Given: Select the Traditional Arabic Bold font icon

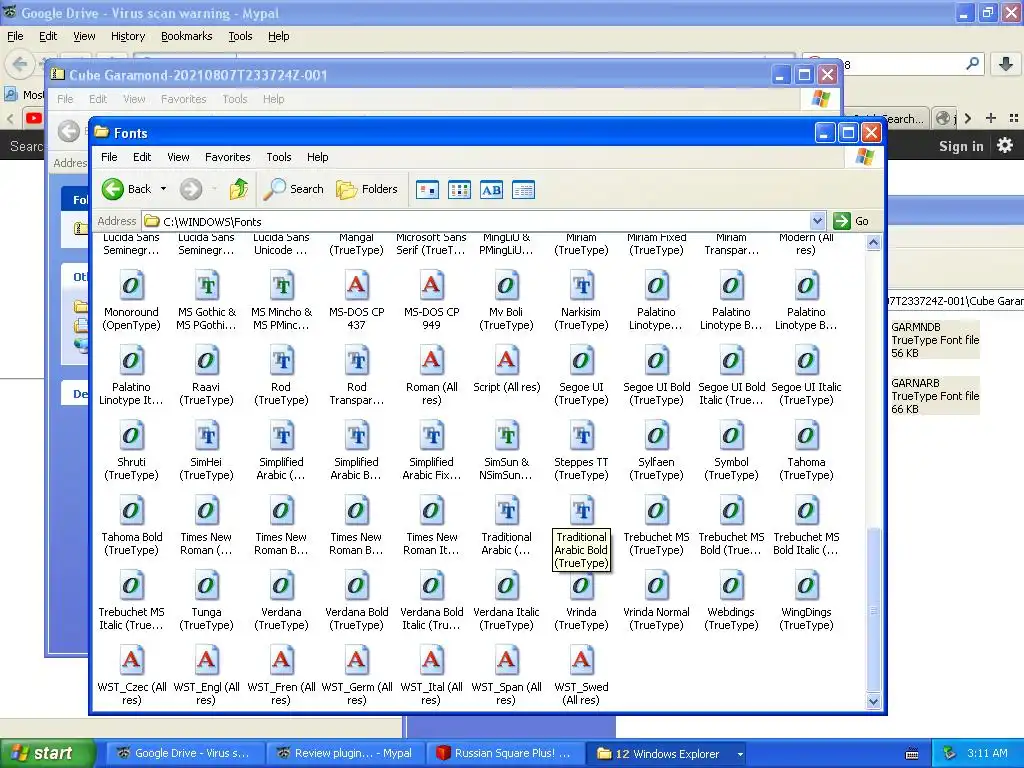Looking at the screenshot, I should click(x=581, y=511).
